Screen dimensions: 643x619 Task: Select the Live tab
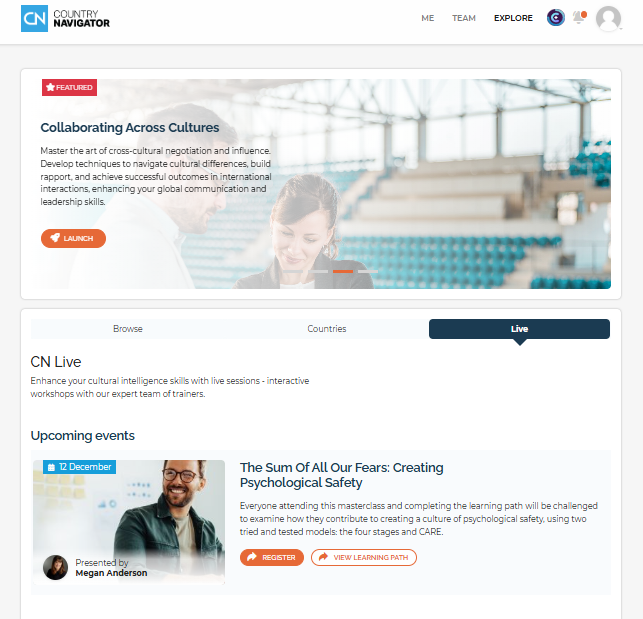519,329
